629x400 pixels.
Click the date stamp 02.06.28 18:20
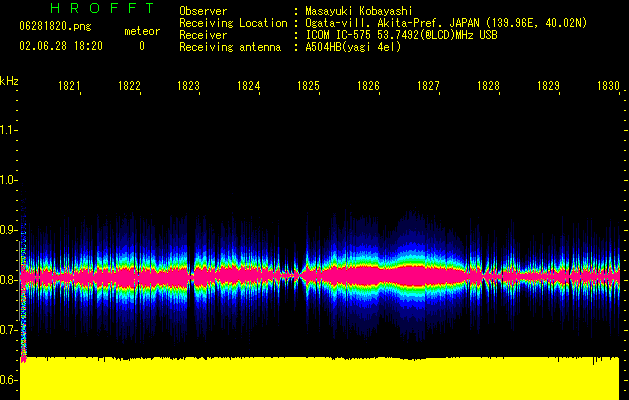tap(61, 46)
